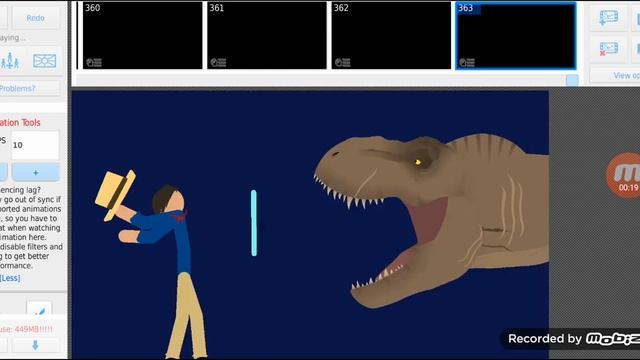Select frame 362 thumbnail
640x360 pixels.
click(391, 36)
